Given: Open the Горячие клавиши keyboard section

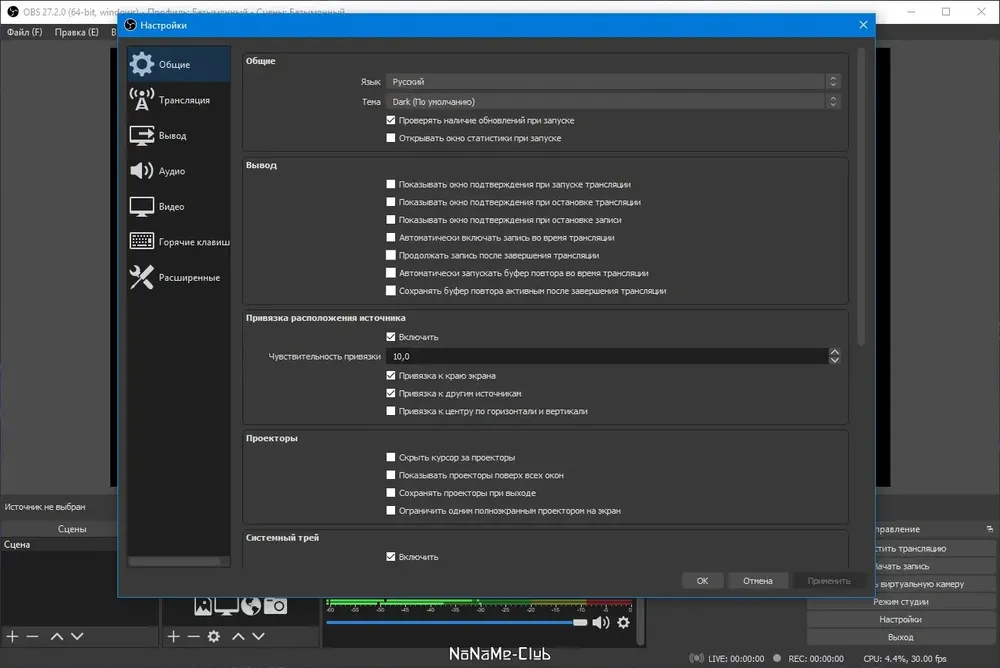Looking at the screenshot, I should 178,242.
